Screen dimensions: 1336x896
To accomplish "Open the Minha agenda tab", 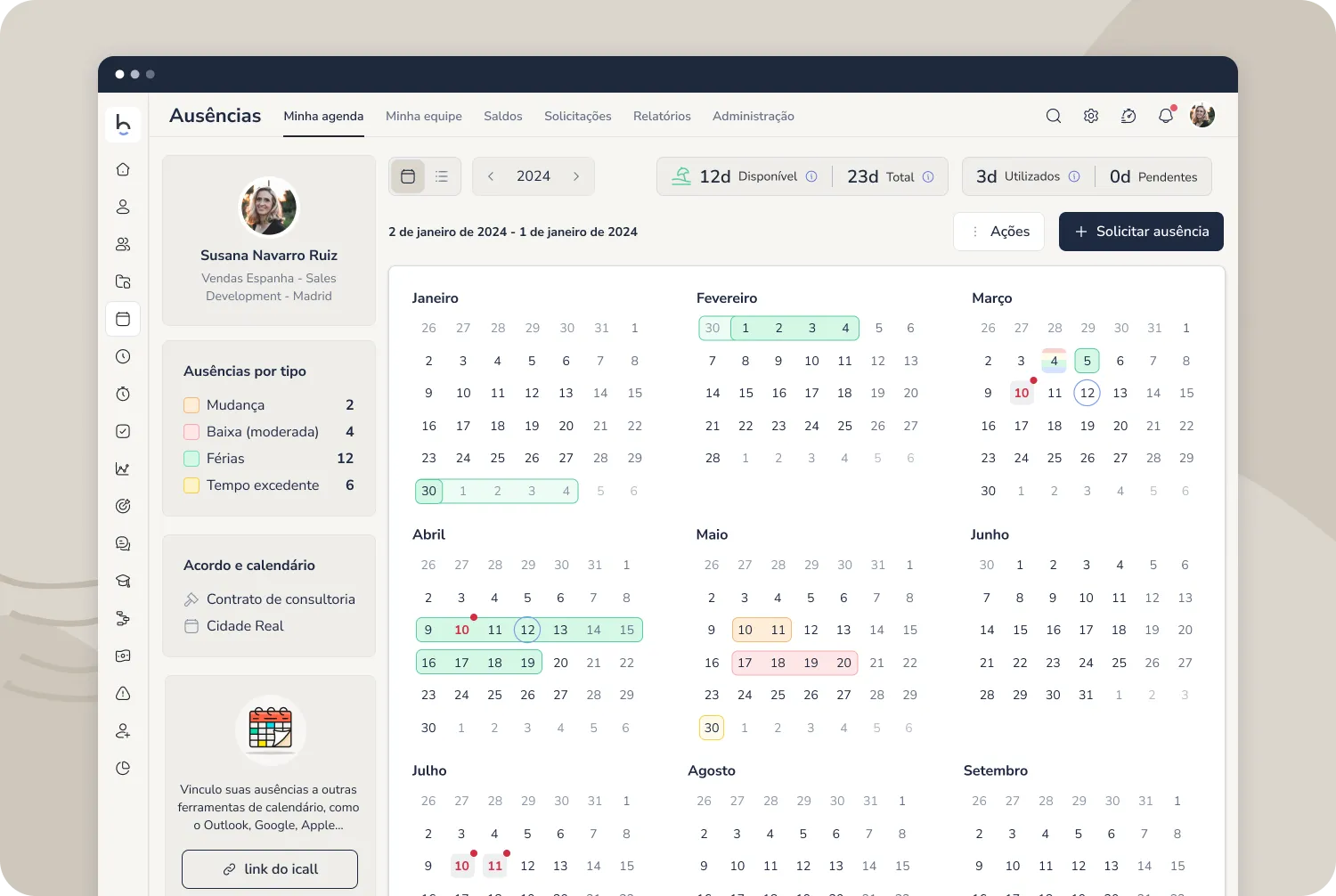I will (x=323, y=116).
